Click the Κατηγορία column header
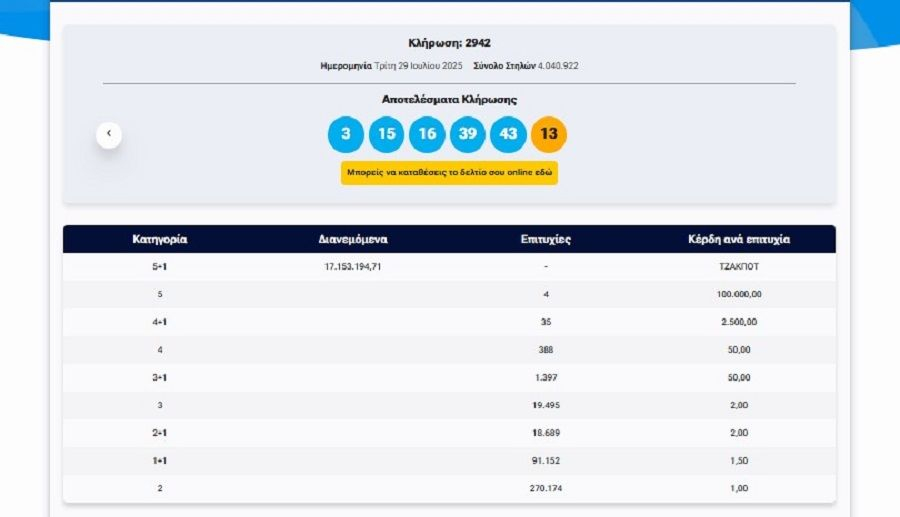 [x=160, y=240]
